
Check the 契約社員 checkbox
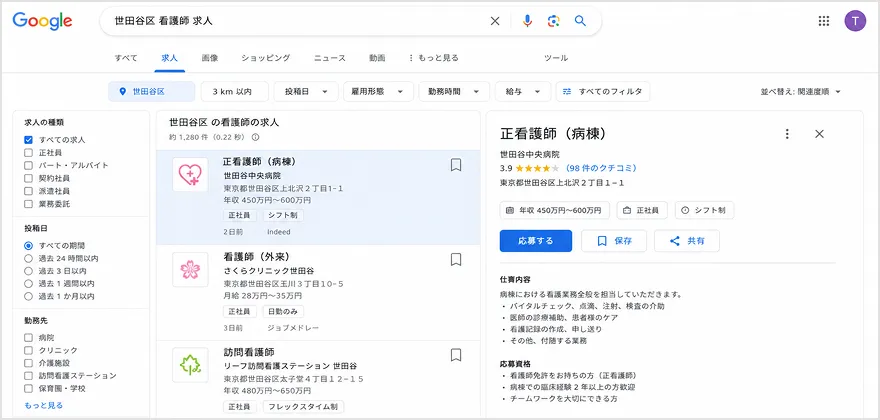pos(29,179)
